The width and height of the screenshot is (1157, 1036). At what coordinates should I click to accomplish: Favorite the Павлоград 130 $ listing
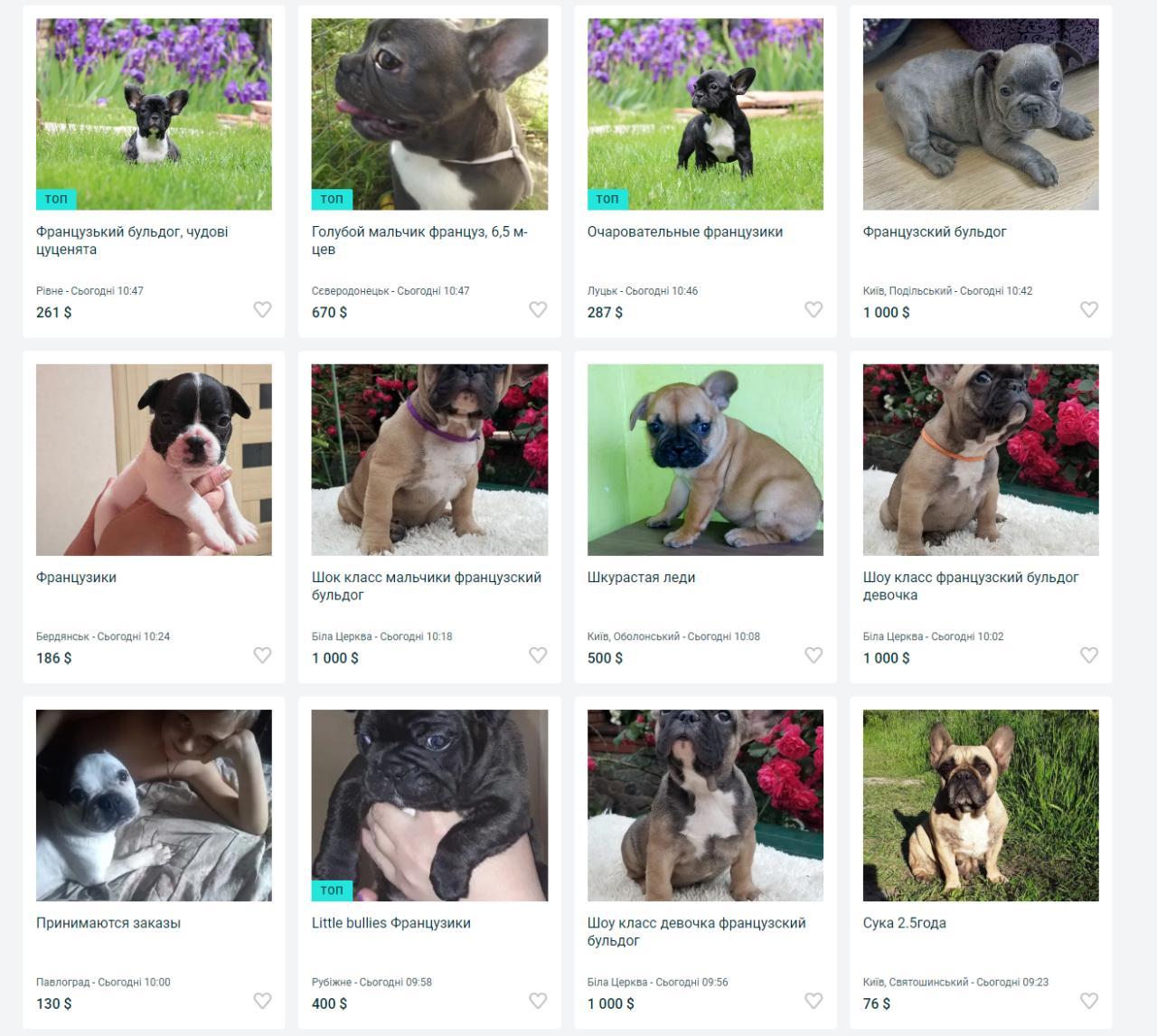[x=262, y=1001]
